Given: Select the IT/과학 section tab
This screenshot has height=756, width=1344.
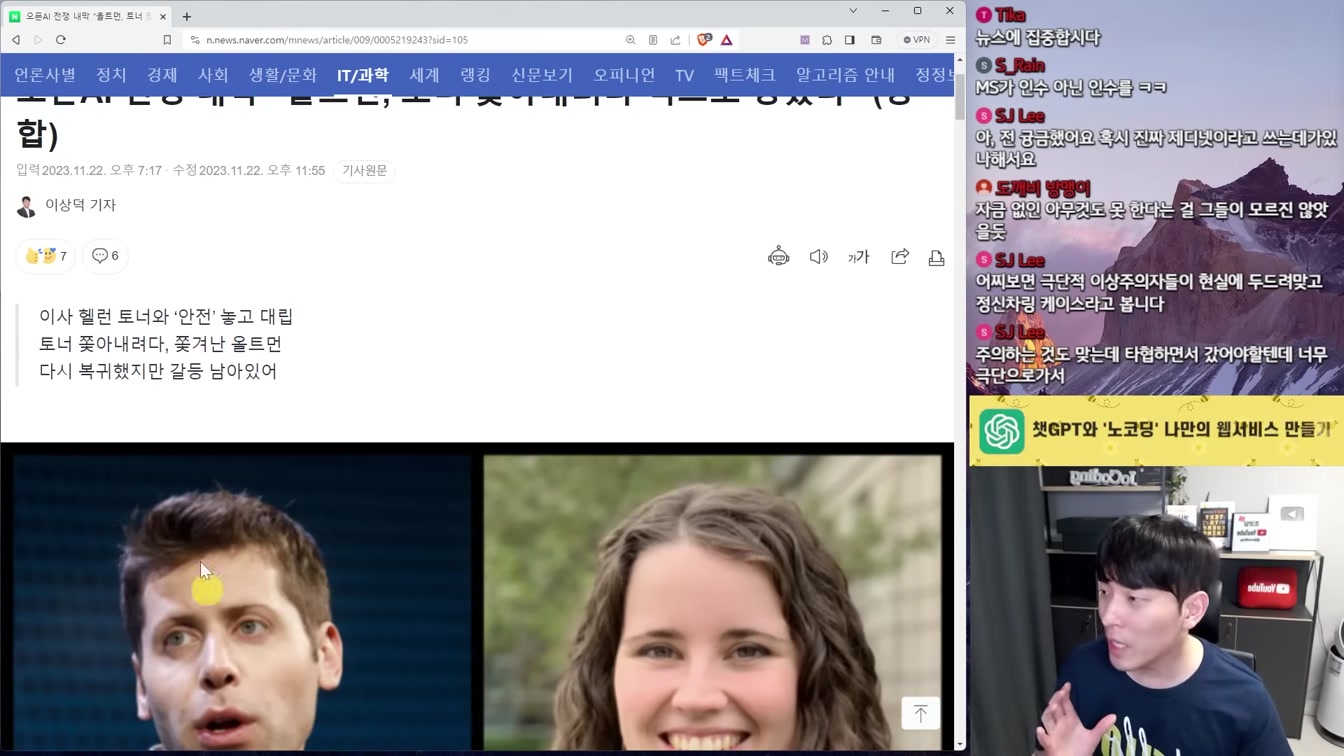Looking at the screenshot, I should click(362, 75).
